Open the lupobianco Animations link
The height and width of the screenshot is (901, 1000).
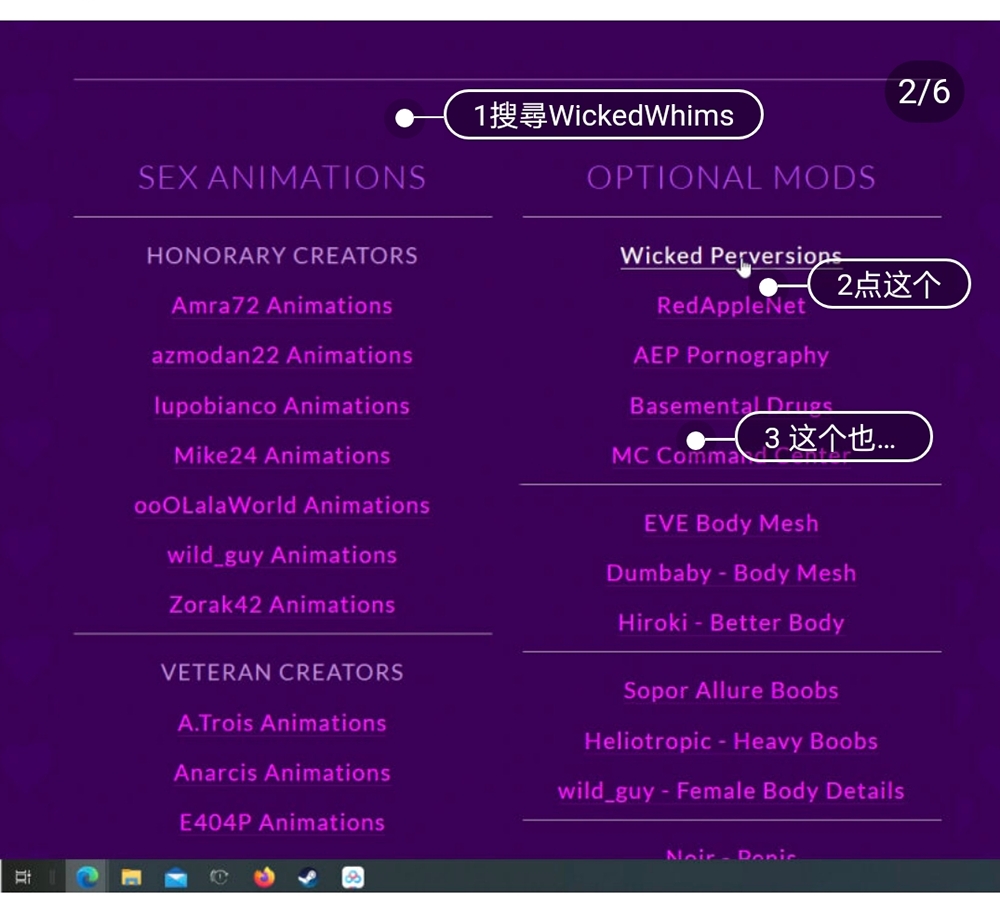[282, 406]
